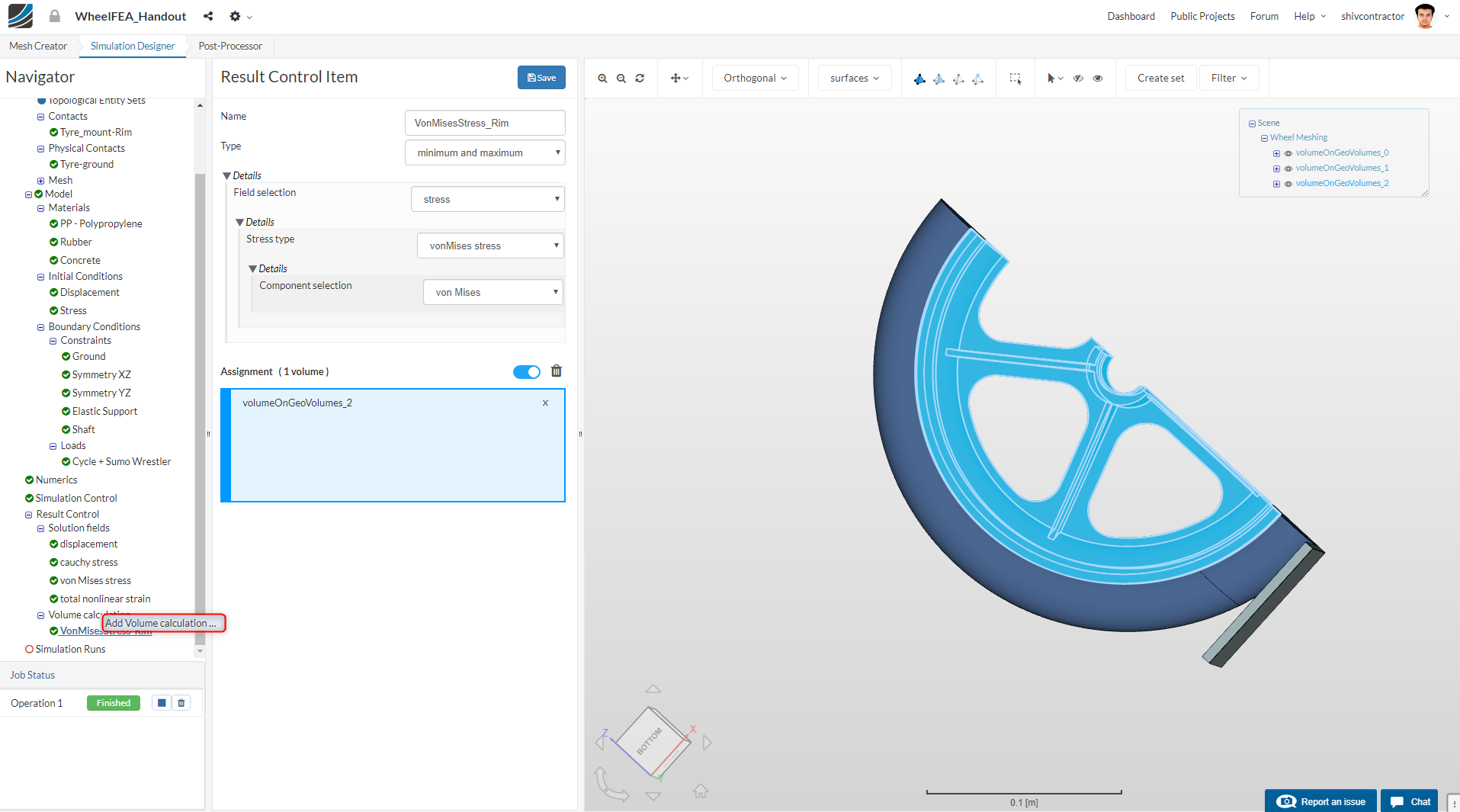Select solid surface render mode icon
Image resolution: width=1460 pixels, height=812 pixels.
click(x=919, y=79)
